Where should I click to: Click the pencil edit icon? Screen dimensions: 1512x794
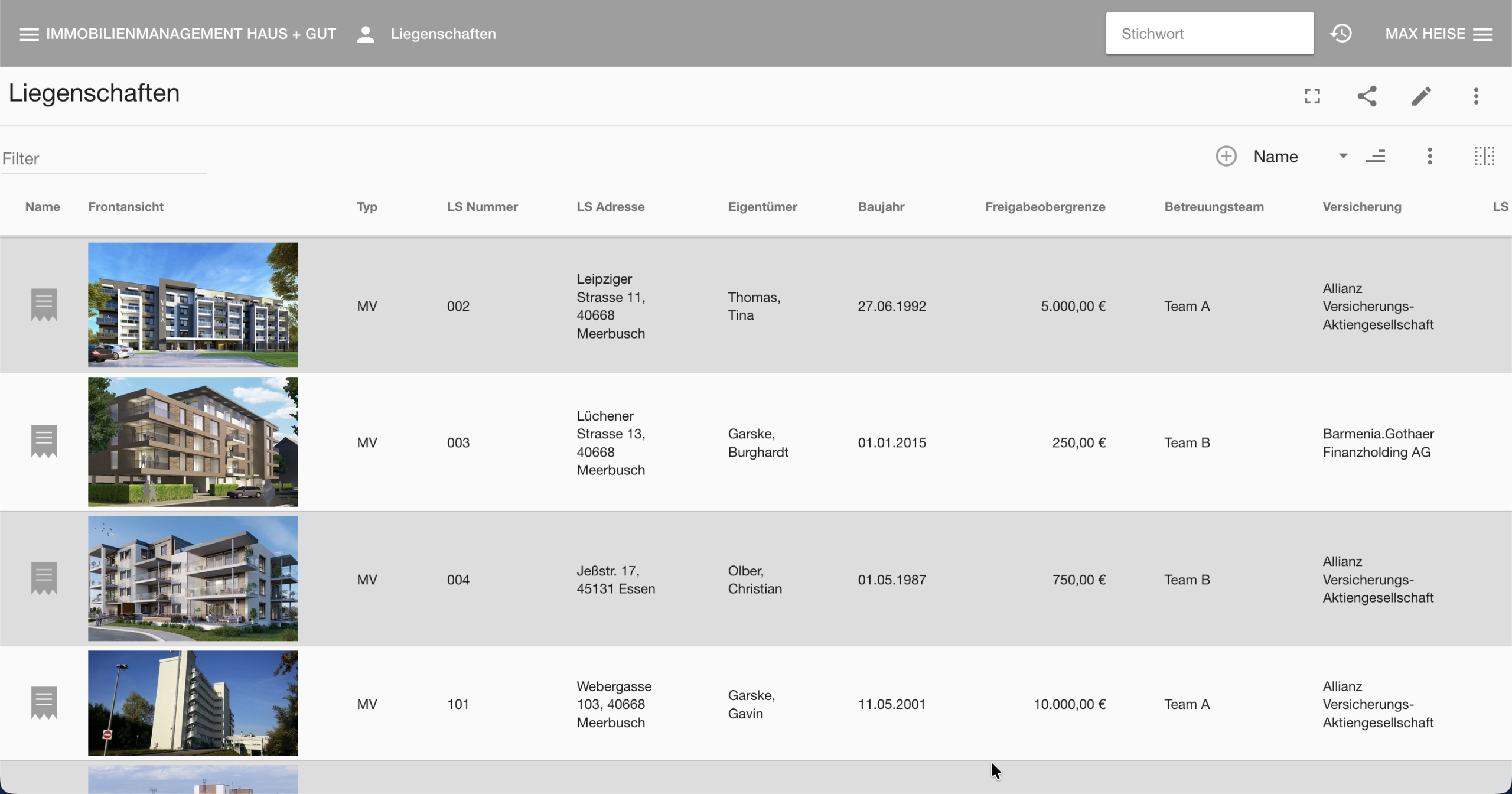(x=1421, y=96)
